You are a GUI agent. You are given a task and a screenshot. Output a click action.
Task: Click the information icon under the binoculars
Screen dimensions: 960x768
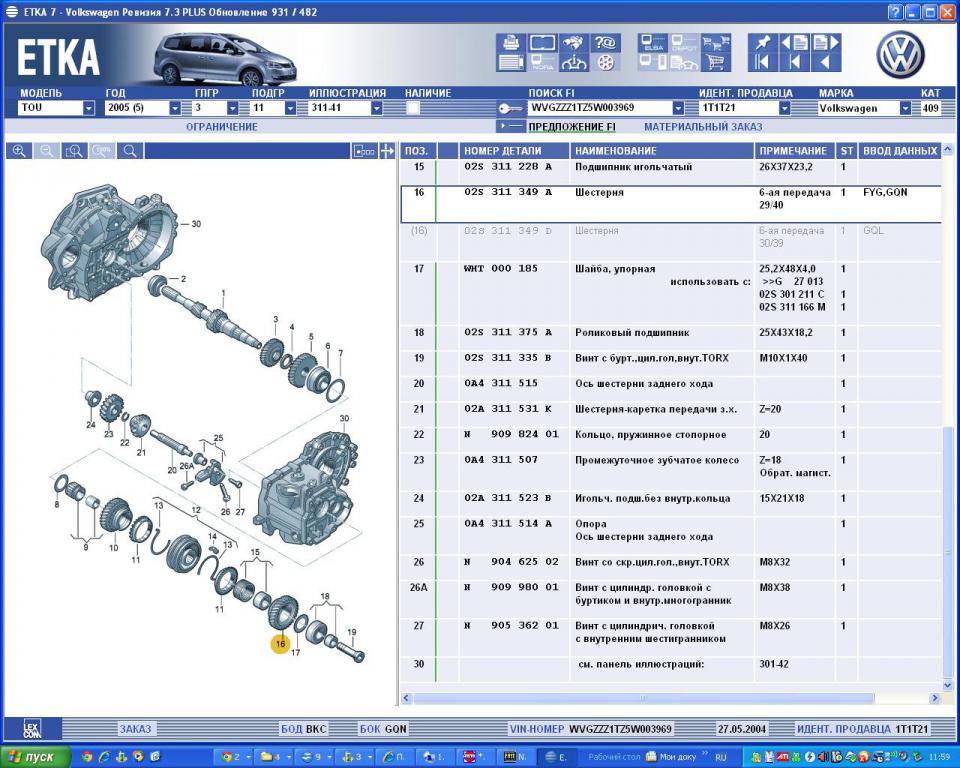point(574,62)
